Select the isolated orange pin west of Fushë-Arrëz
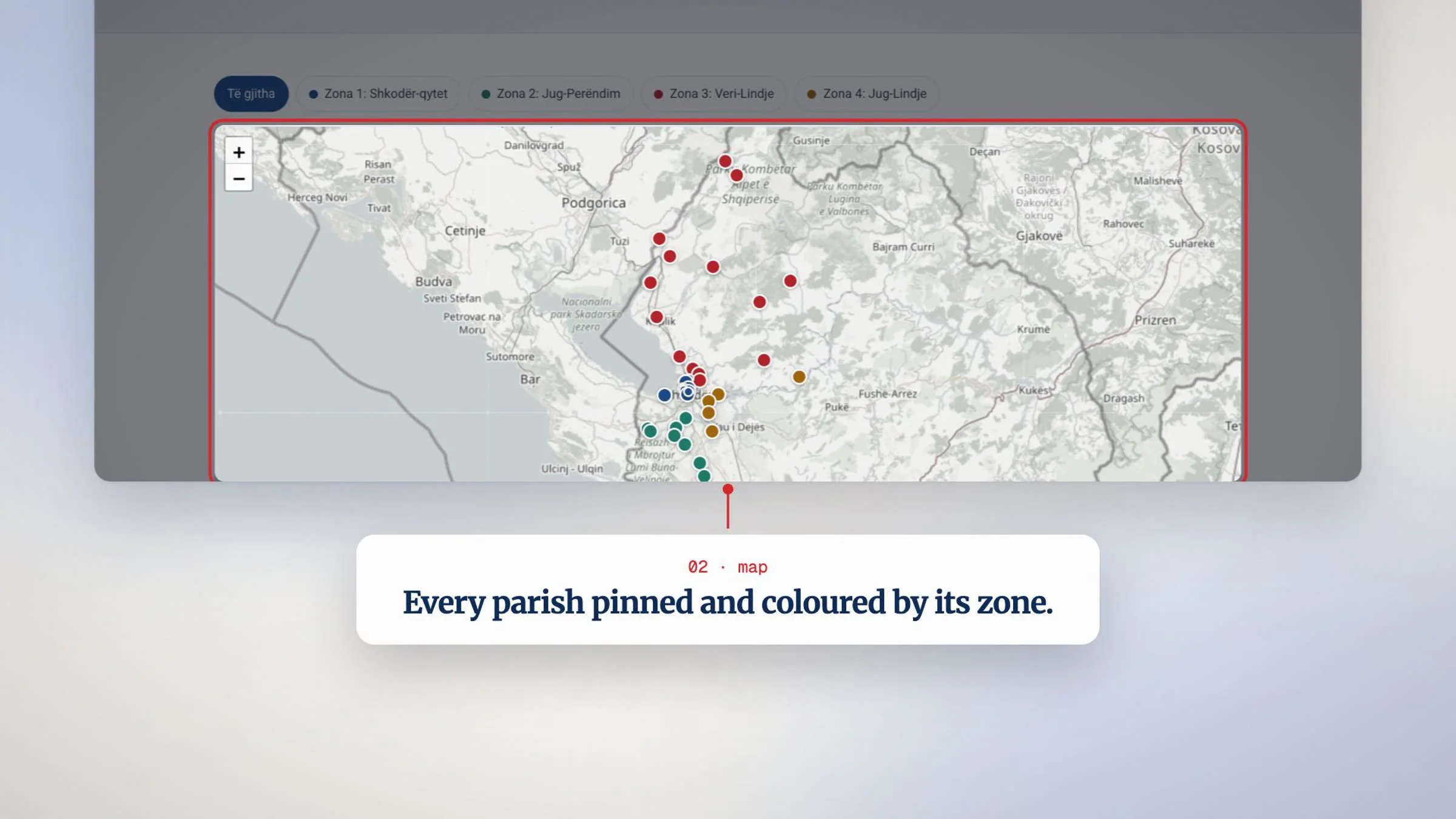1456x819 pixels. click(x=799, y=377)
